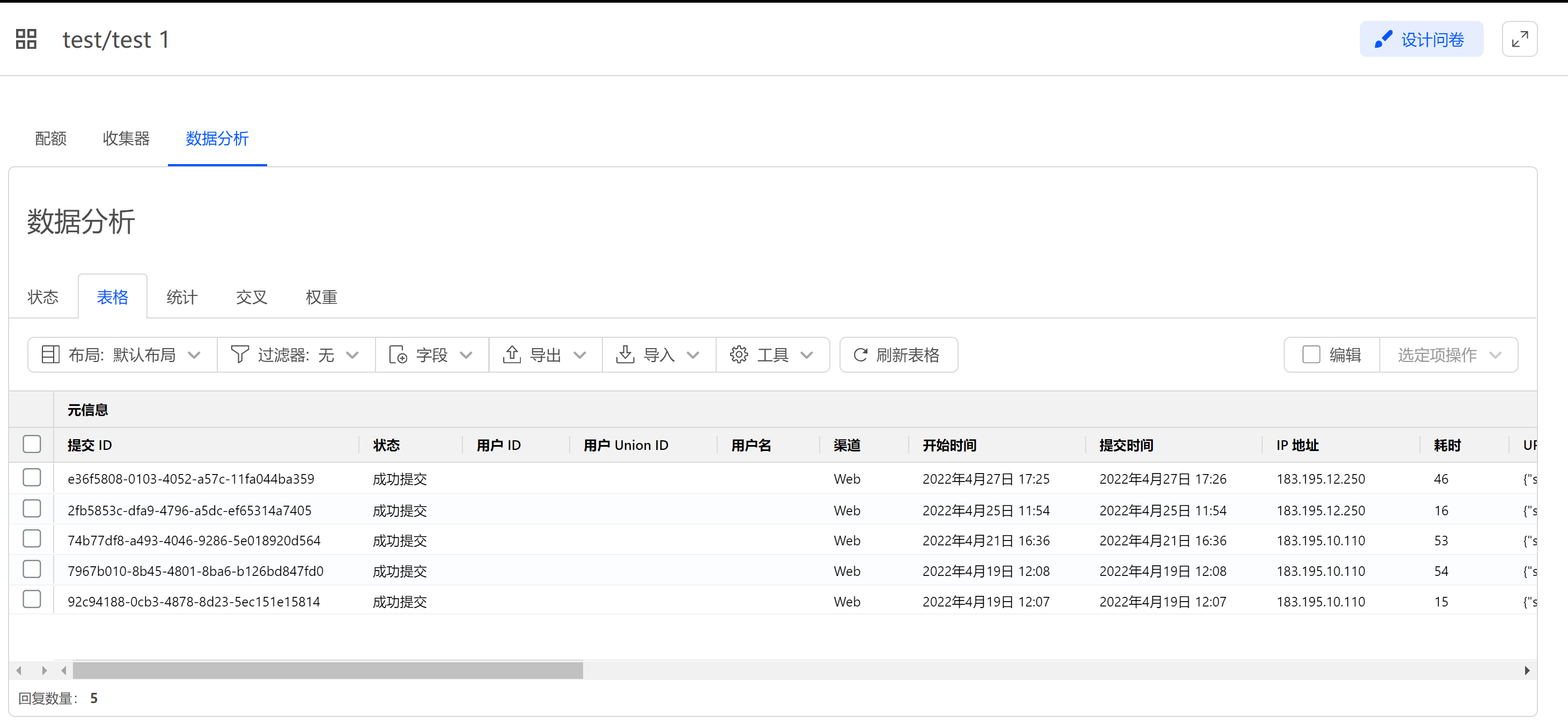Click the funnel filter icon
The height and width of the screenshot is (725, 1568).
240,354
